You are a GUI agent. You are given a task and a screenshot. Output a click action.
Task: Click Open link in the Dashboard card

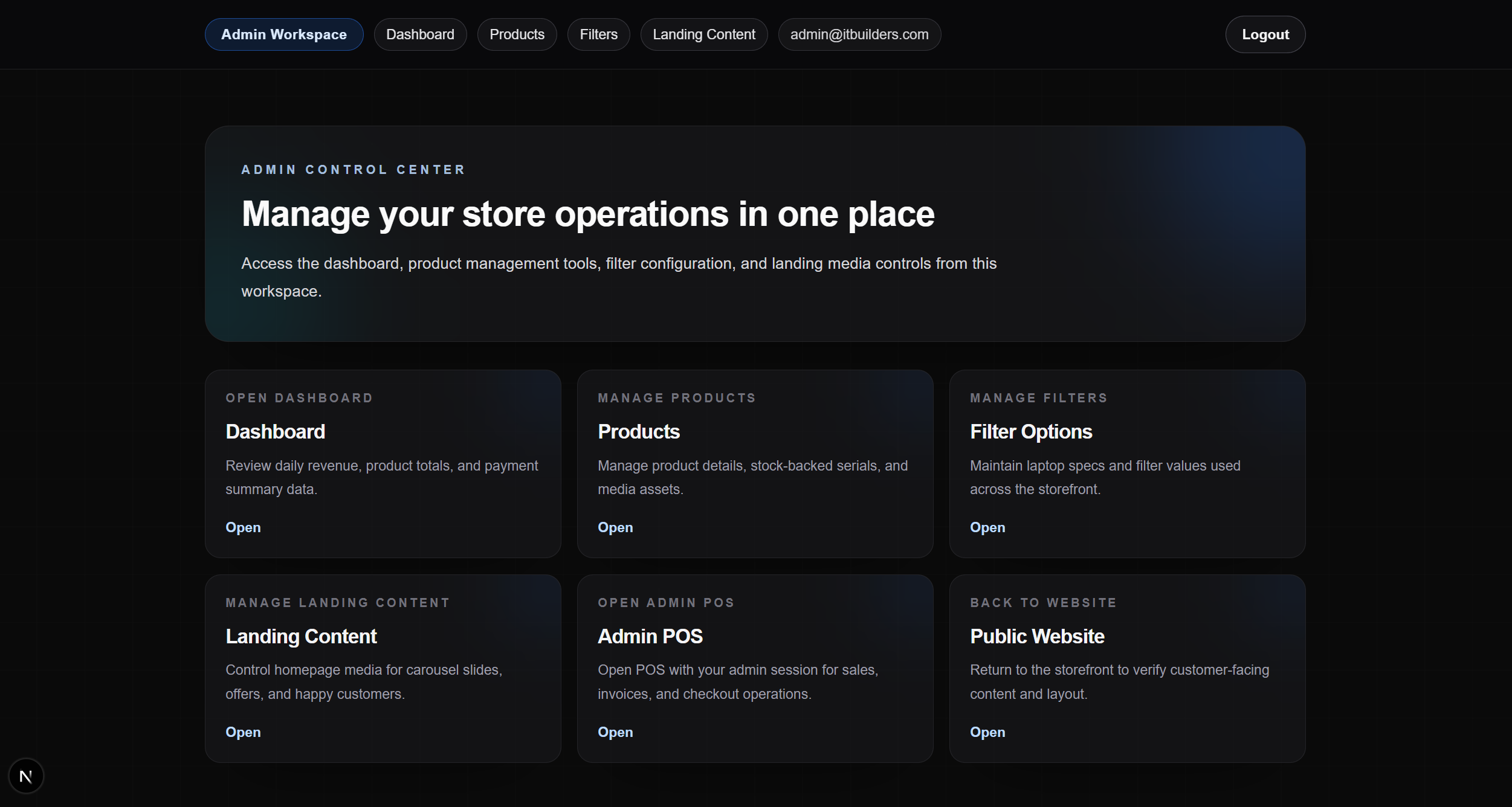243,527
